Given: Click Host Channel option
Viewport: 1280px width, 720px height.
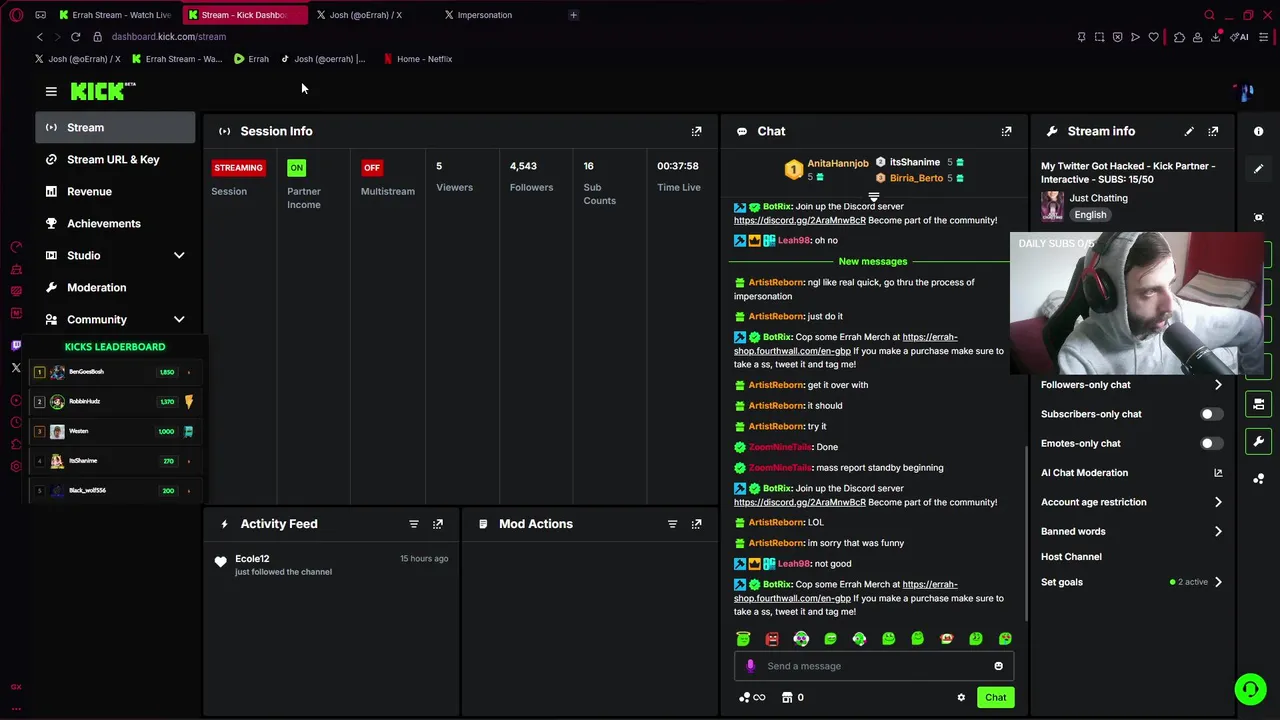Looking at the screenshot, I should (x=1071, y=557).
